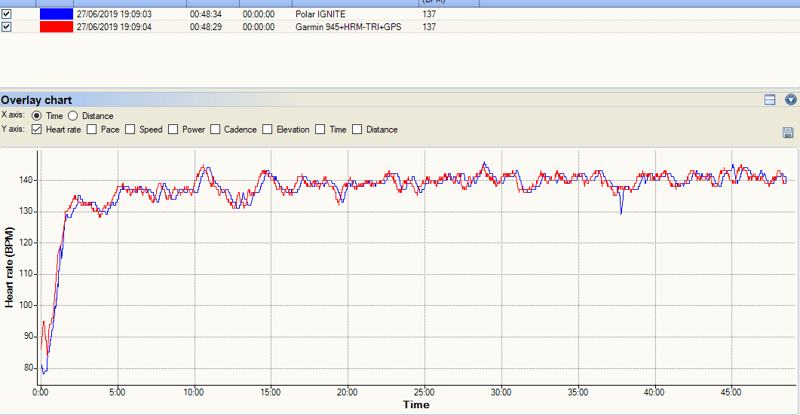
Task: Enable the Speed Y axis checkbox
Action: pyautogui.click(x=130, y=130)
